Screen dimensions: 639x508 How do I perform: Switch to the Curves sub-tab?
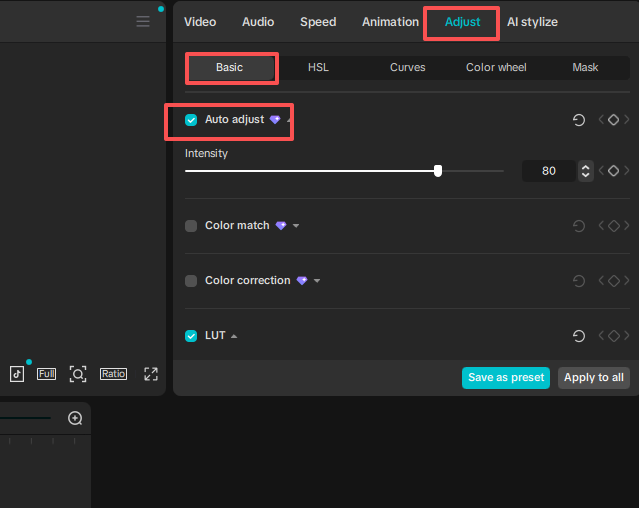408,68
